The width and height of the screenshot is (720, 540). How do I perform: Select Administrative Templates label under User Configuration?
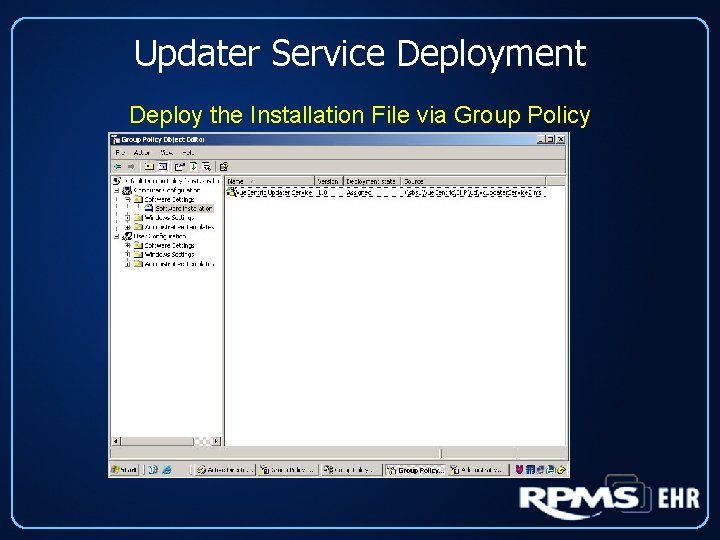click(x=179, y=264)
